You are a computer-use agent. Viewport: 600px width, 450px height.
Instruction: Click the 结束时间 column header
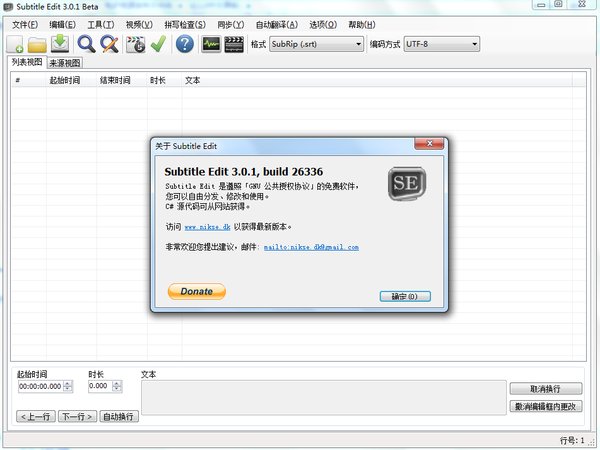[122, 80]
